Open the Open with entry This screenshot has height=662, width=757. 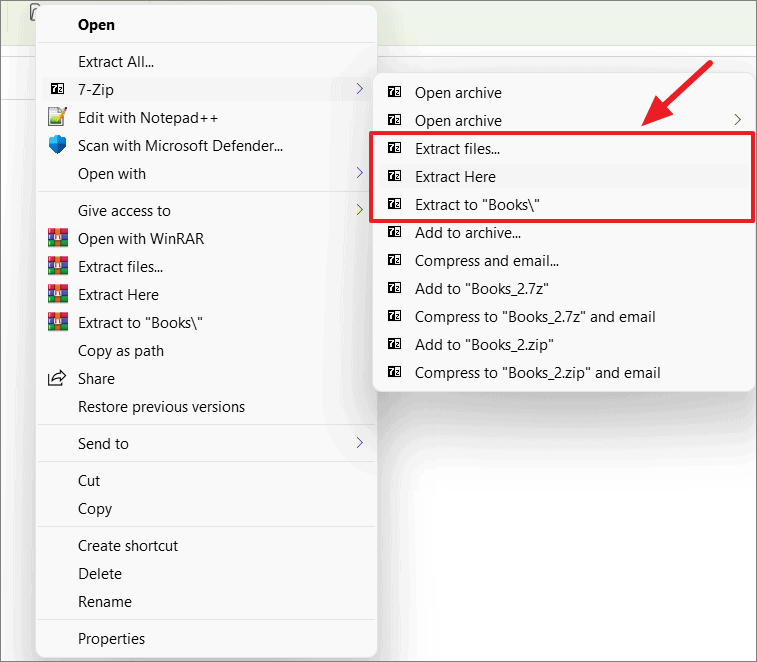tap(207, 173)
